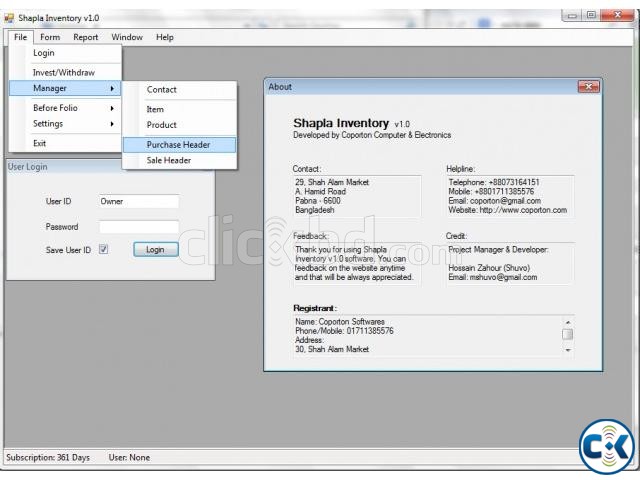Click 'Pabna - 6600' address line

[x=318, y=201]
